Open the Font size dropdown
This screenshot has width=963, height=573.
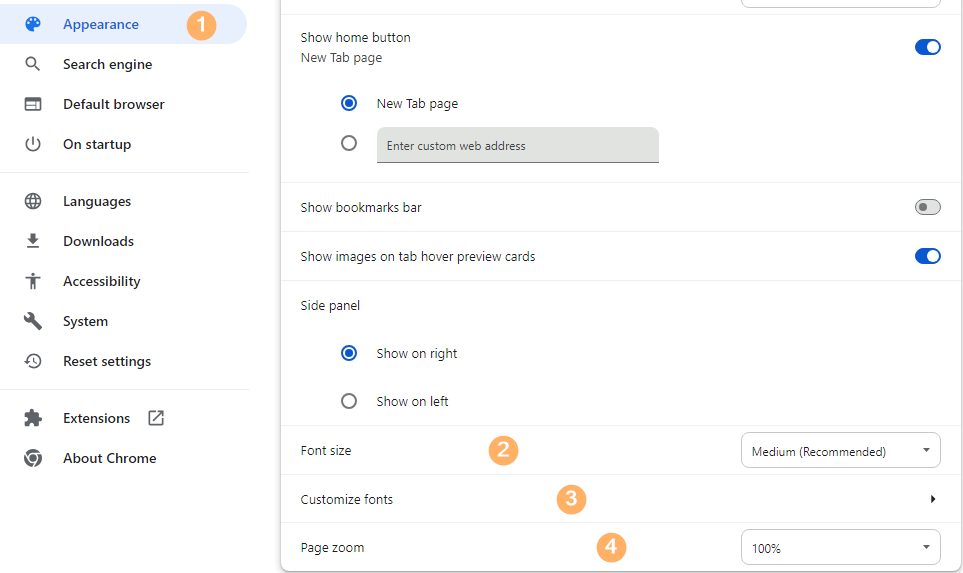point(840,451)
